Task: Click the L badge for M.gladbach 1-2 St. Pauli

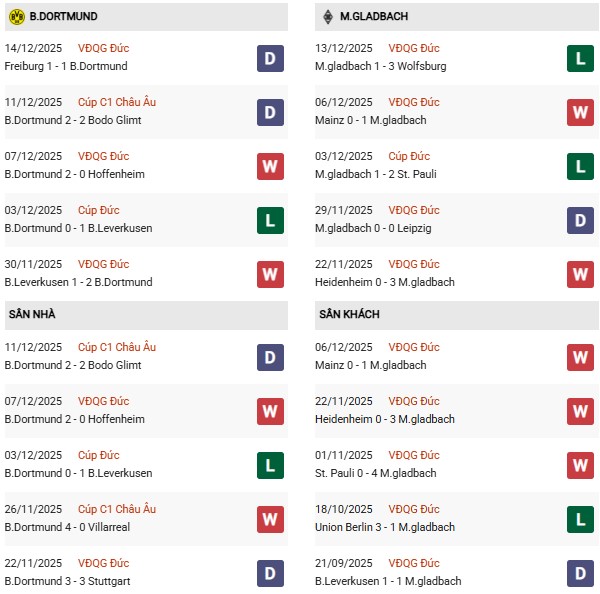Action: pyautogui.click(x=581, y=166)
